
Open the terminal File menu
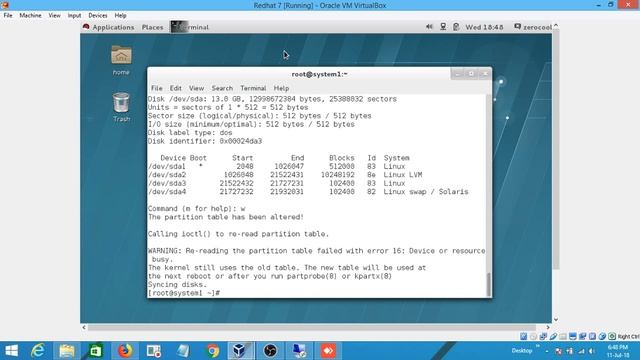[156, 88]
